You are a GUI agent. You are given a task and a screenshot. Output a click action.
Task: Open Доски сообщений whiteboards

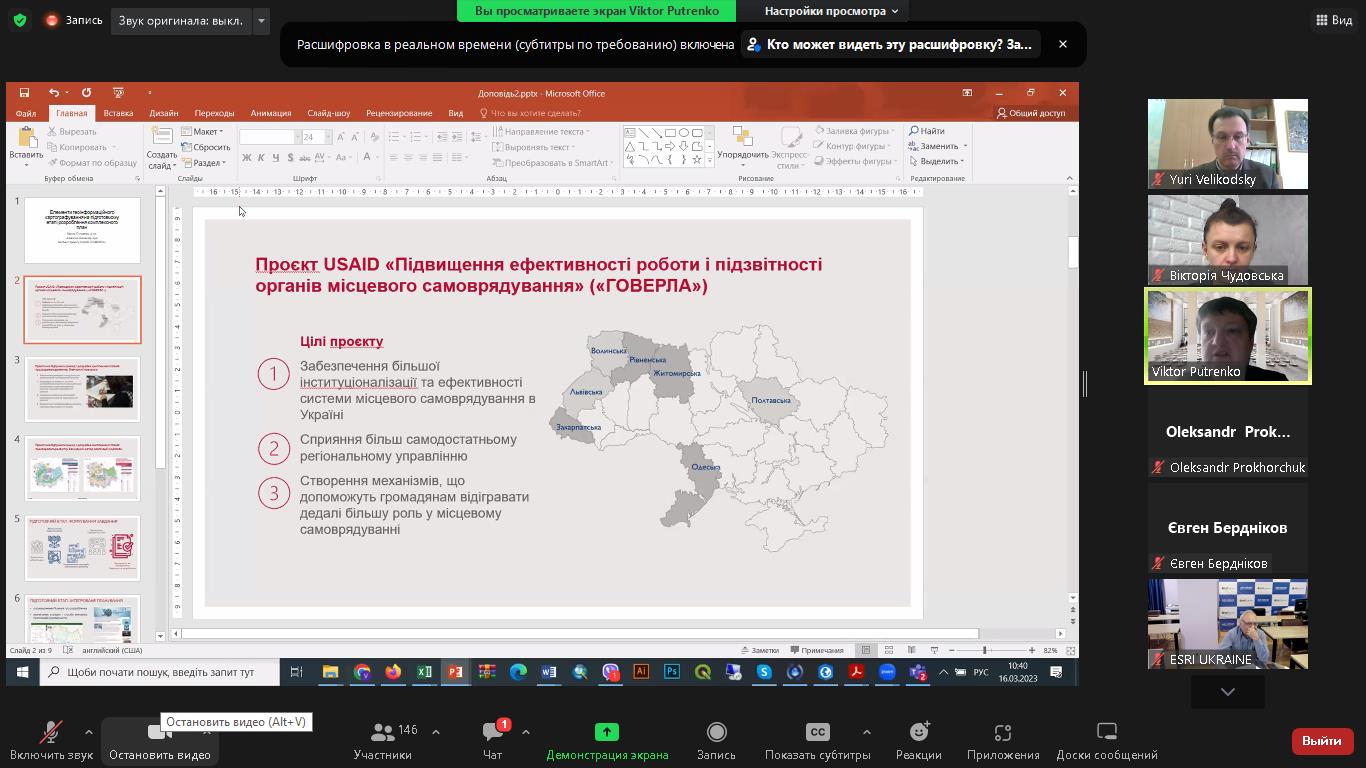tap(1107, 741)
